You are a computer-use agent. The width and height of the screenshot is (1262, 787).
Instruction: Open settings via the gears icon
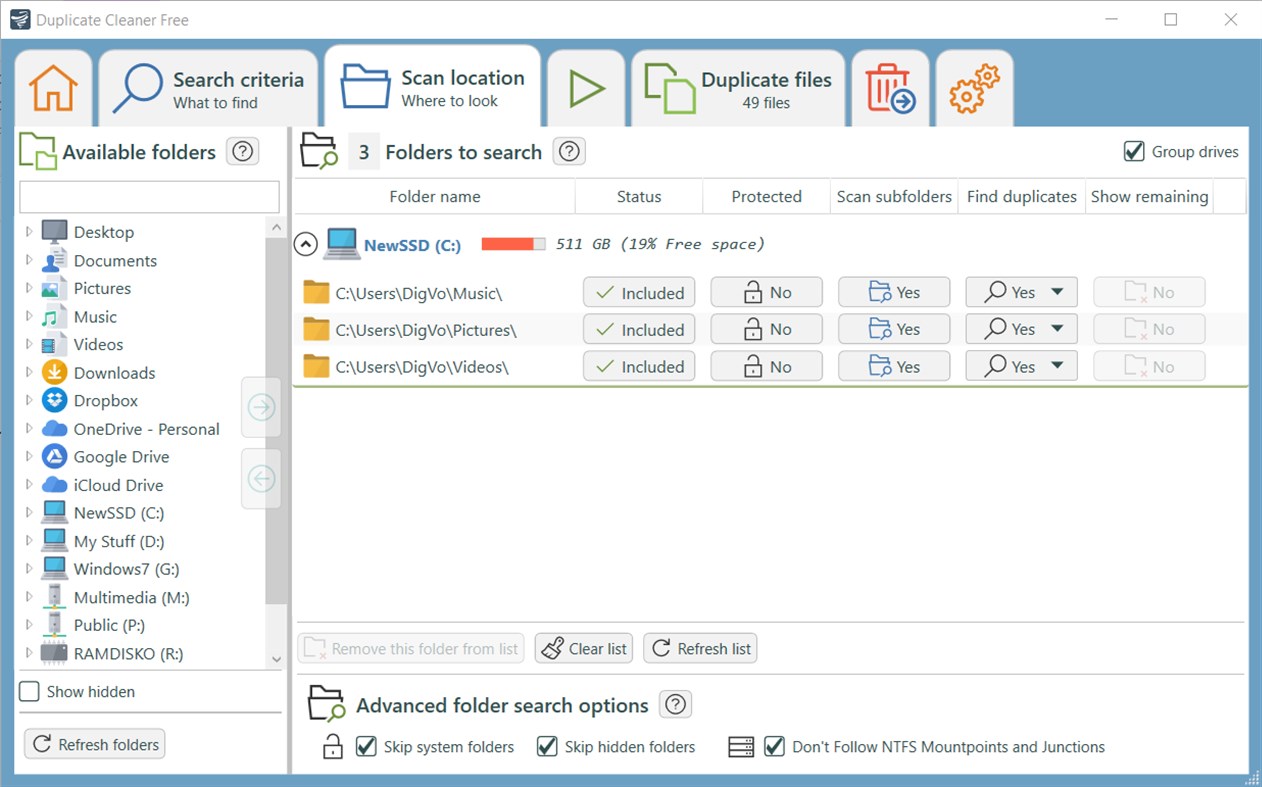tap(973, 87)
